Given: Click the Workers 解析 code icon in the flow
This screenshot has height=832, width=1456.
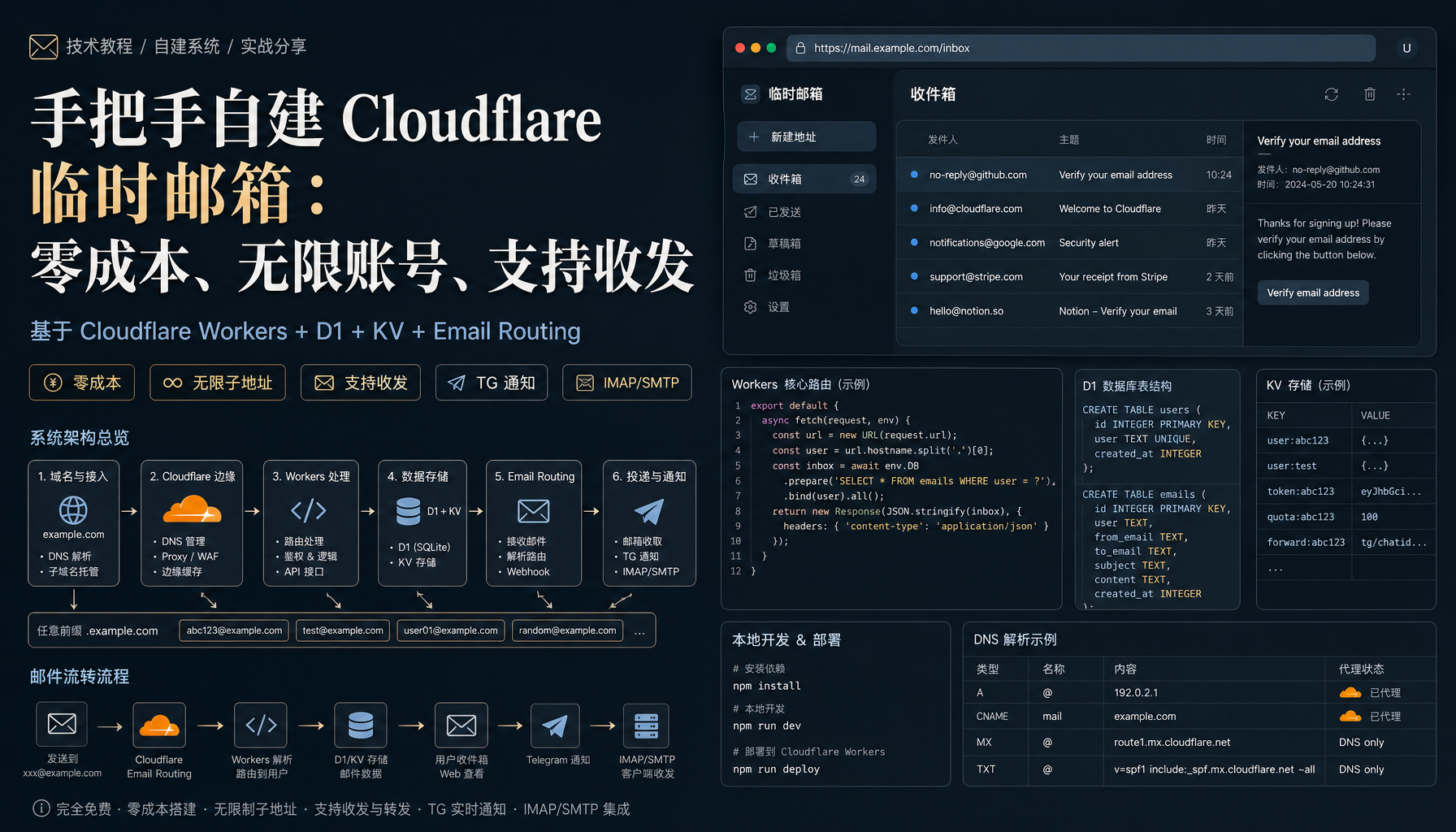Looking at the screenshot, I should point(261,724).
